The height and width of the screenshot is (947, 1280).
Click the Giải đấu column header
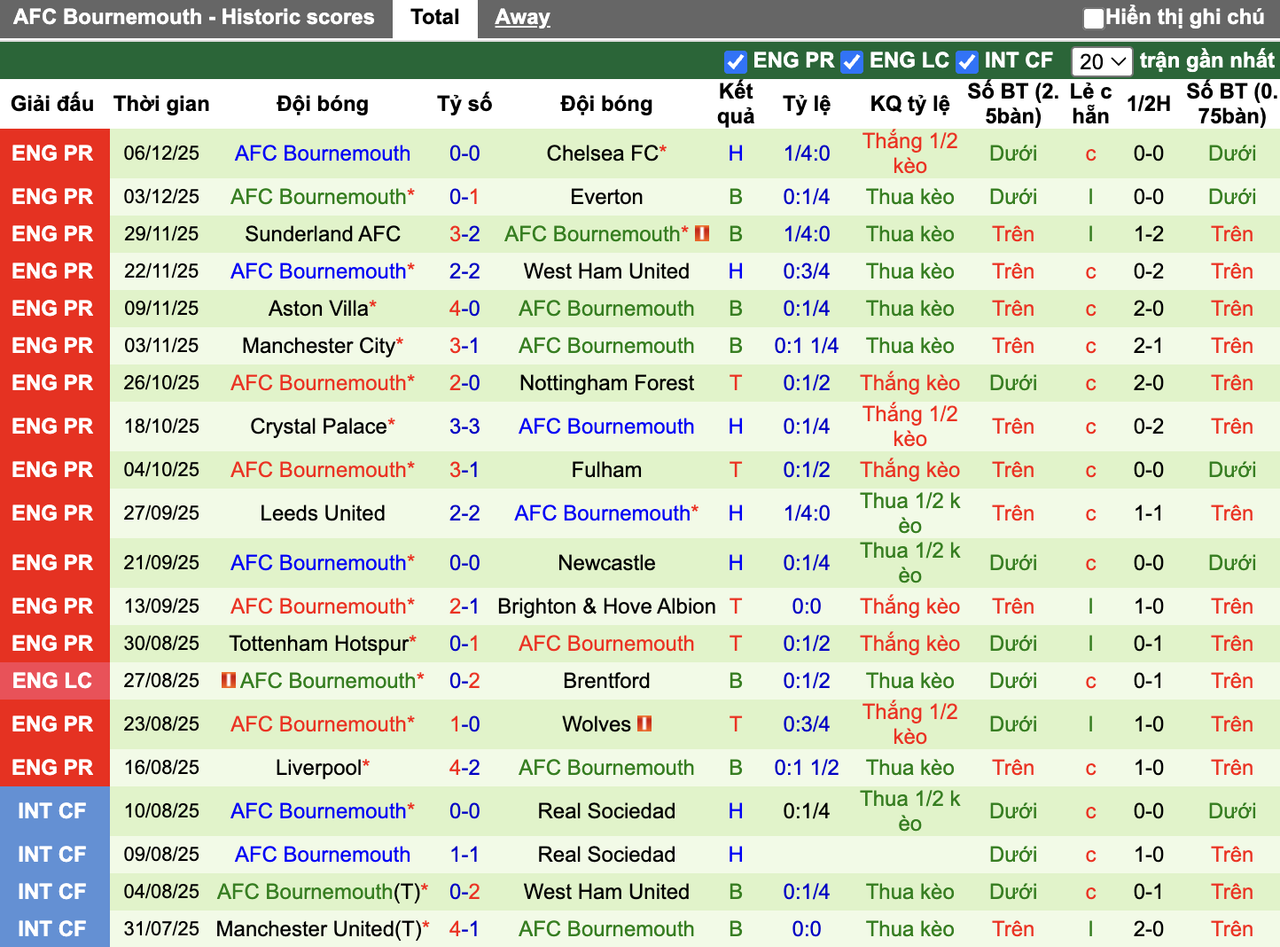(x=52, y=104)
